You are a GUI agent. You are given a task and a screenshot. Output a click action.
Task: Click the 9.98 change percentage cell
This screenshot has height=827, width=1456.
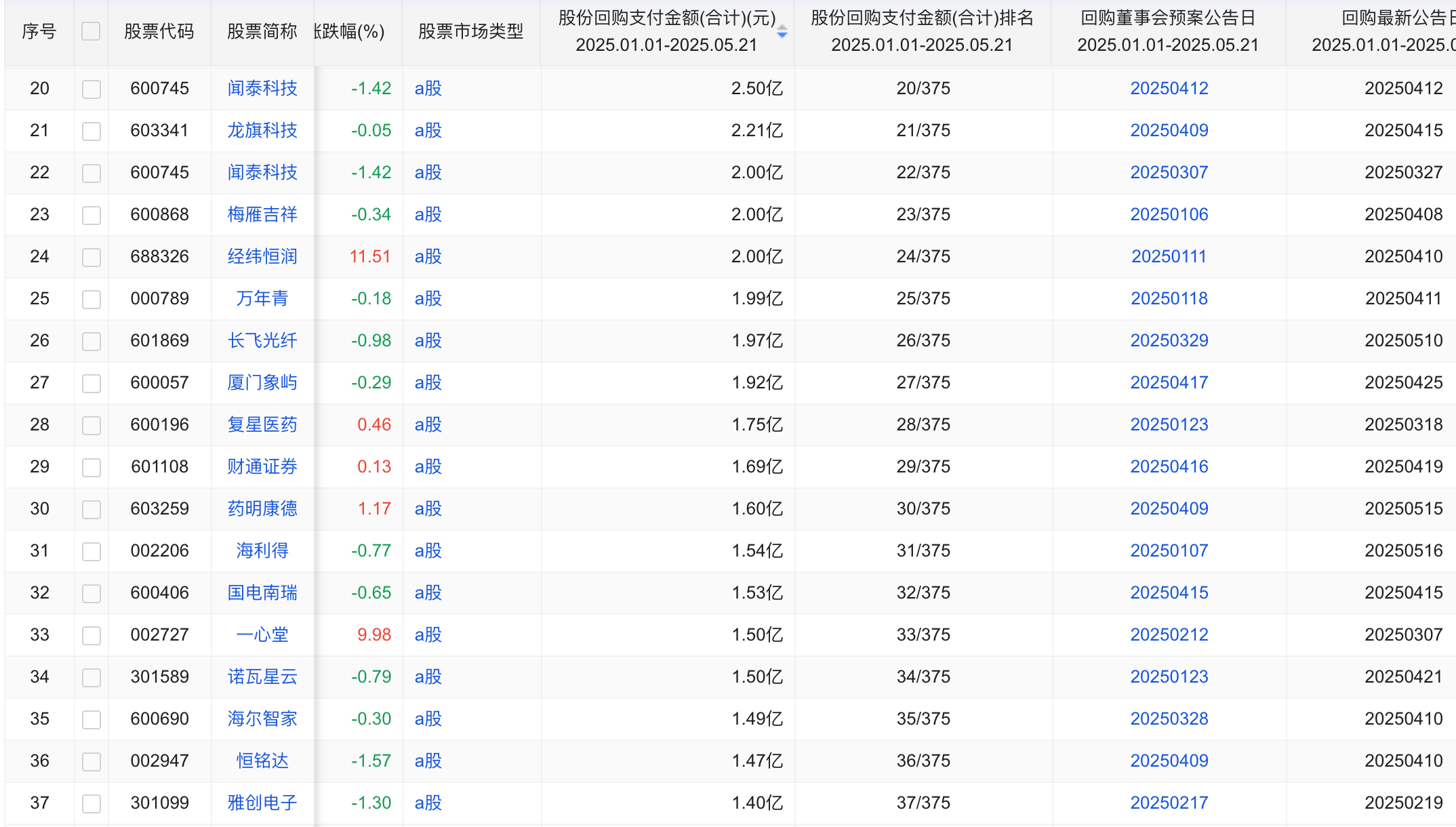coord(374,634)
